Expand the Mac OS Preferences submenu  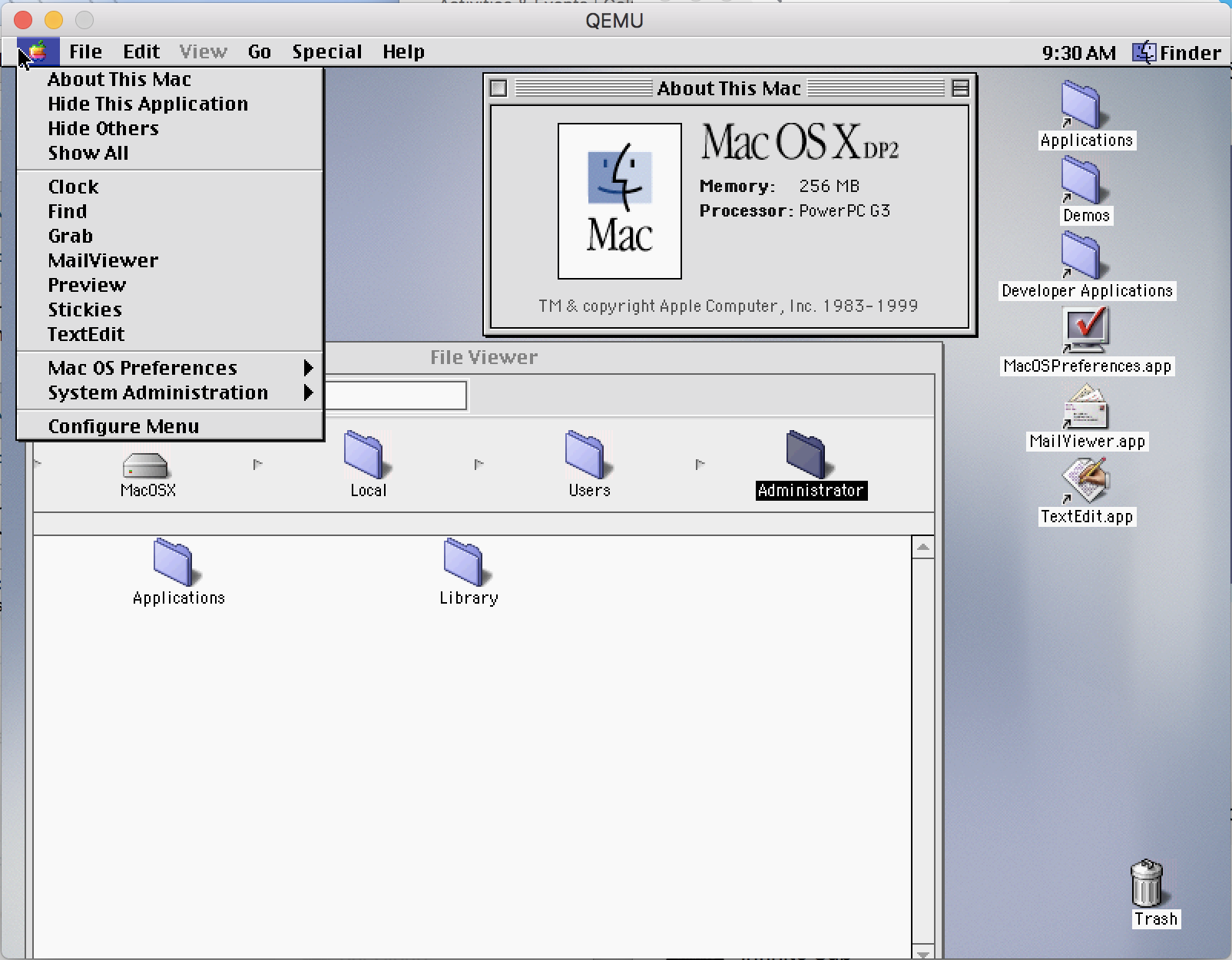pyautogui.click(x=141, y=368)
